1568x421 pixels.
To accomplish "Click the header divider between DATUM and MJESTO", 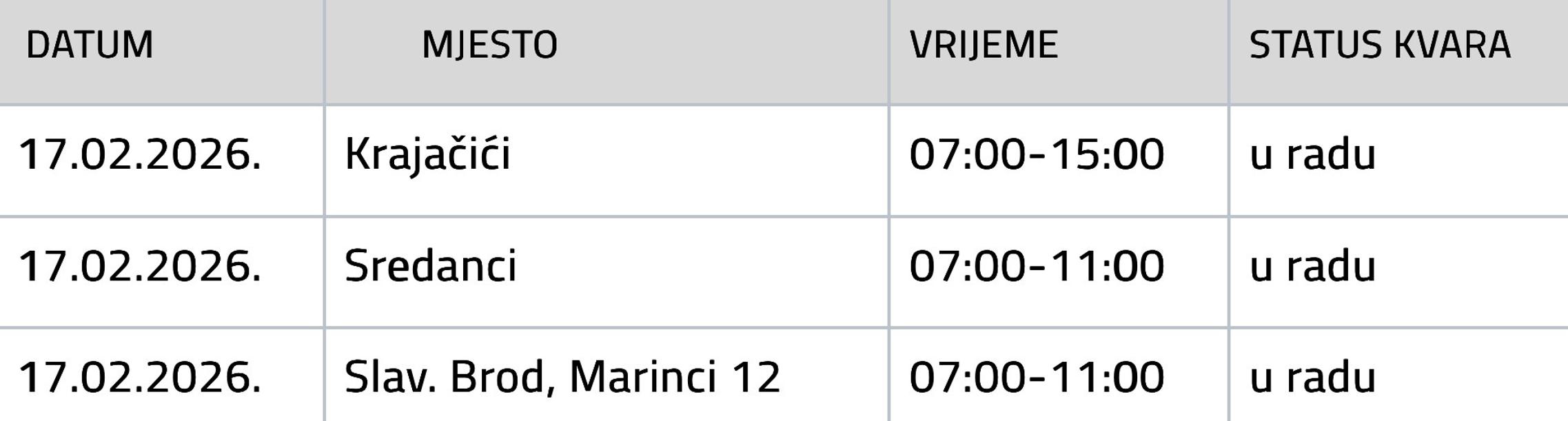I will [x=324, y=52].
